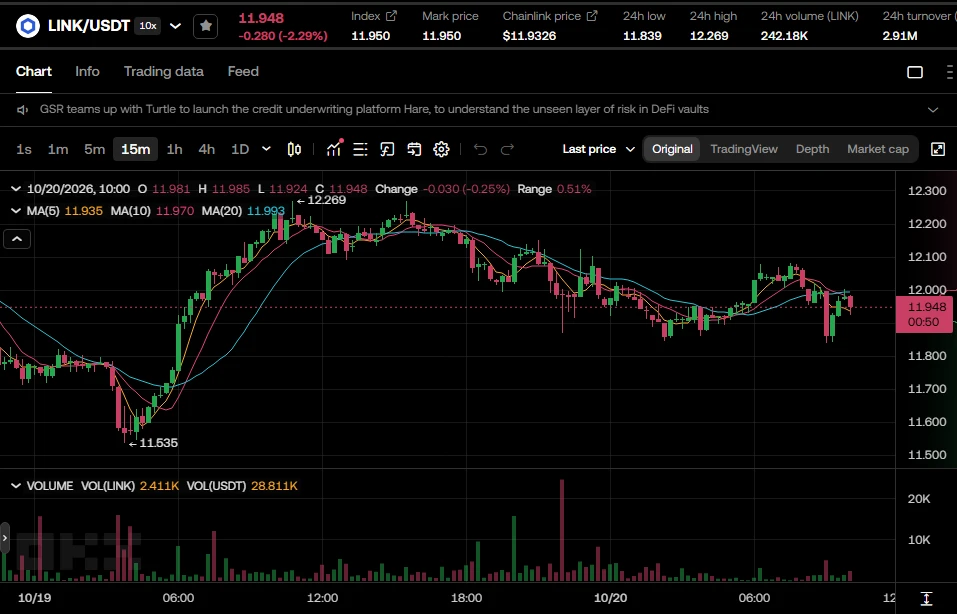This screenshot has width=957, height=614.
Task: Expand the chart to fullscreen
Action: coord(938,149)
